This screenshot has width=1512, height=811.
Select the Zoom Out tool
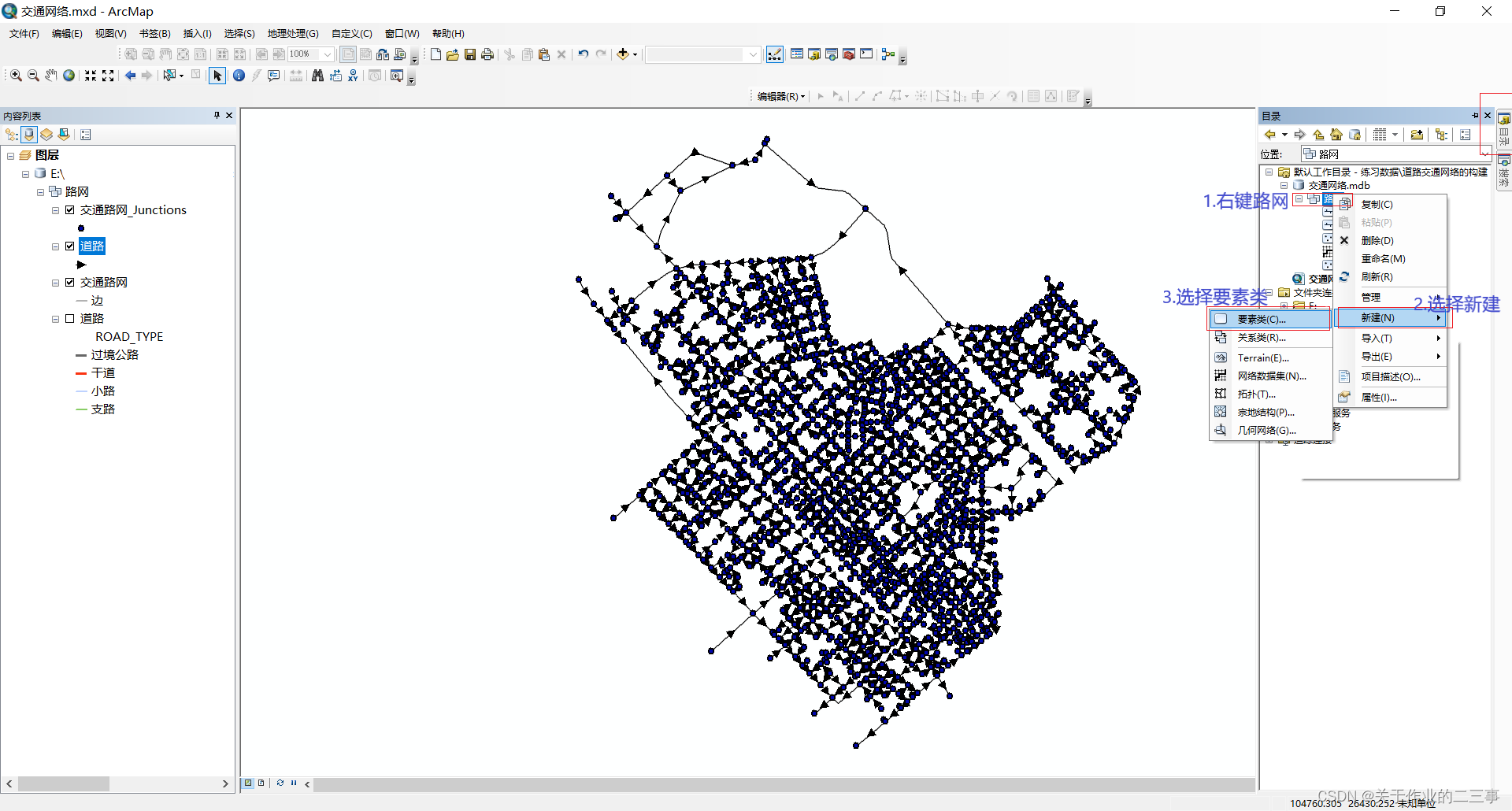point(33,76)
